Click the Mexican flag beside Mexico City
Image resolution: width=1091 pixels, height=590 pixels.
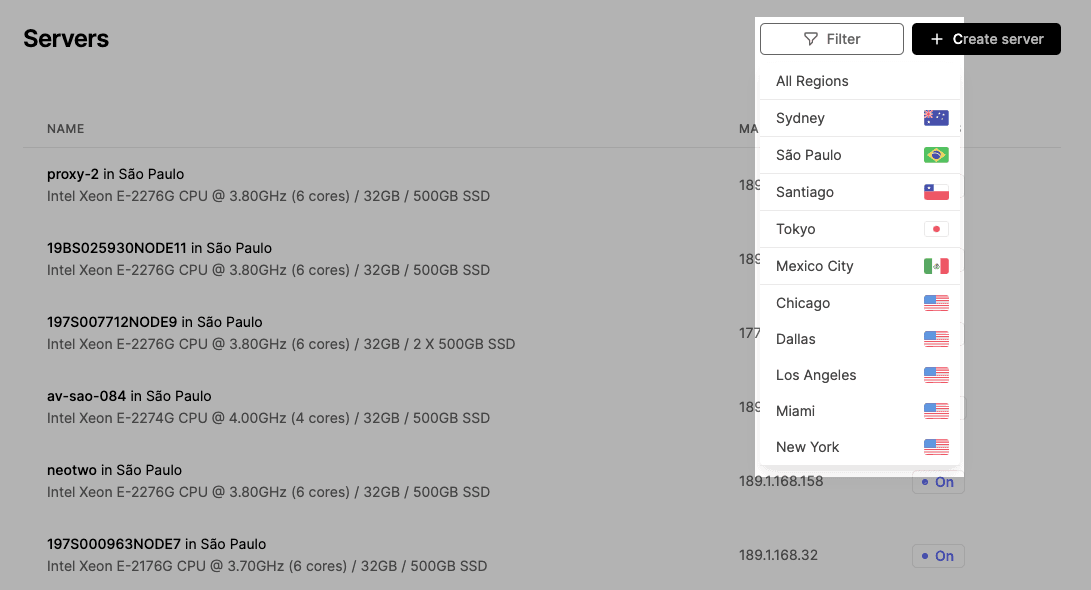pos(936,265)
